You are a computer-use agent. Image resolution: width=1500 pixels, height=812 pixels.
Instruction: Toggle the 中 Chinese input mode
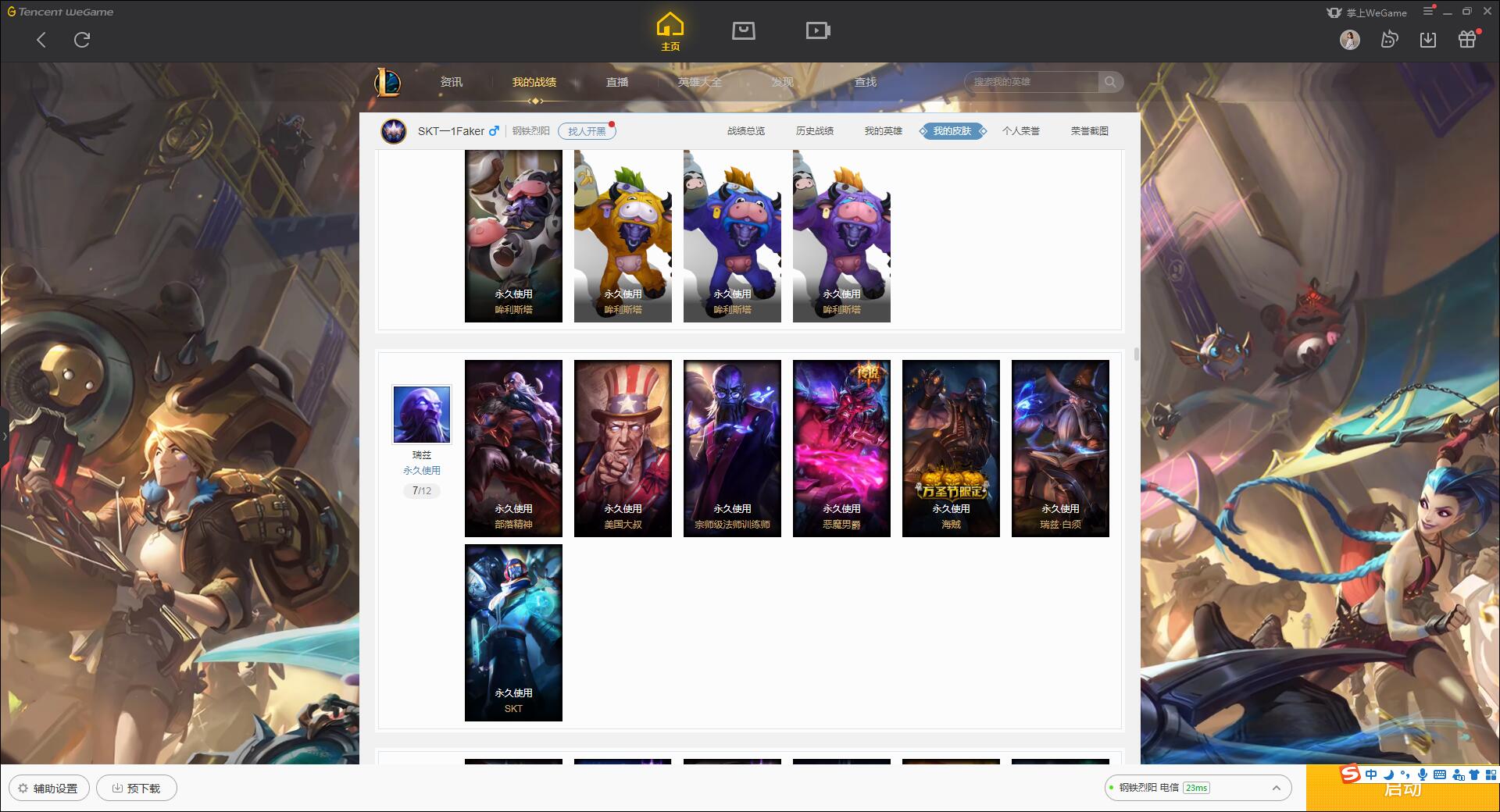(x=1371, y=775)
